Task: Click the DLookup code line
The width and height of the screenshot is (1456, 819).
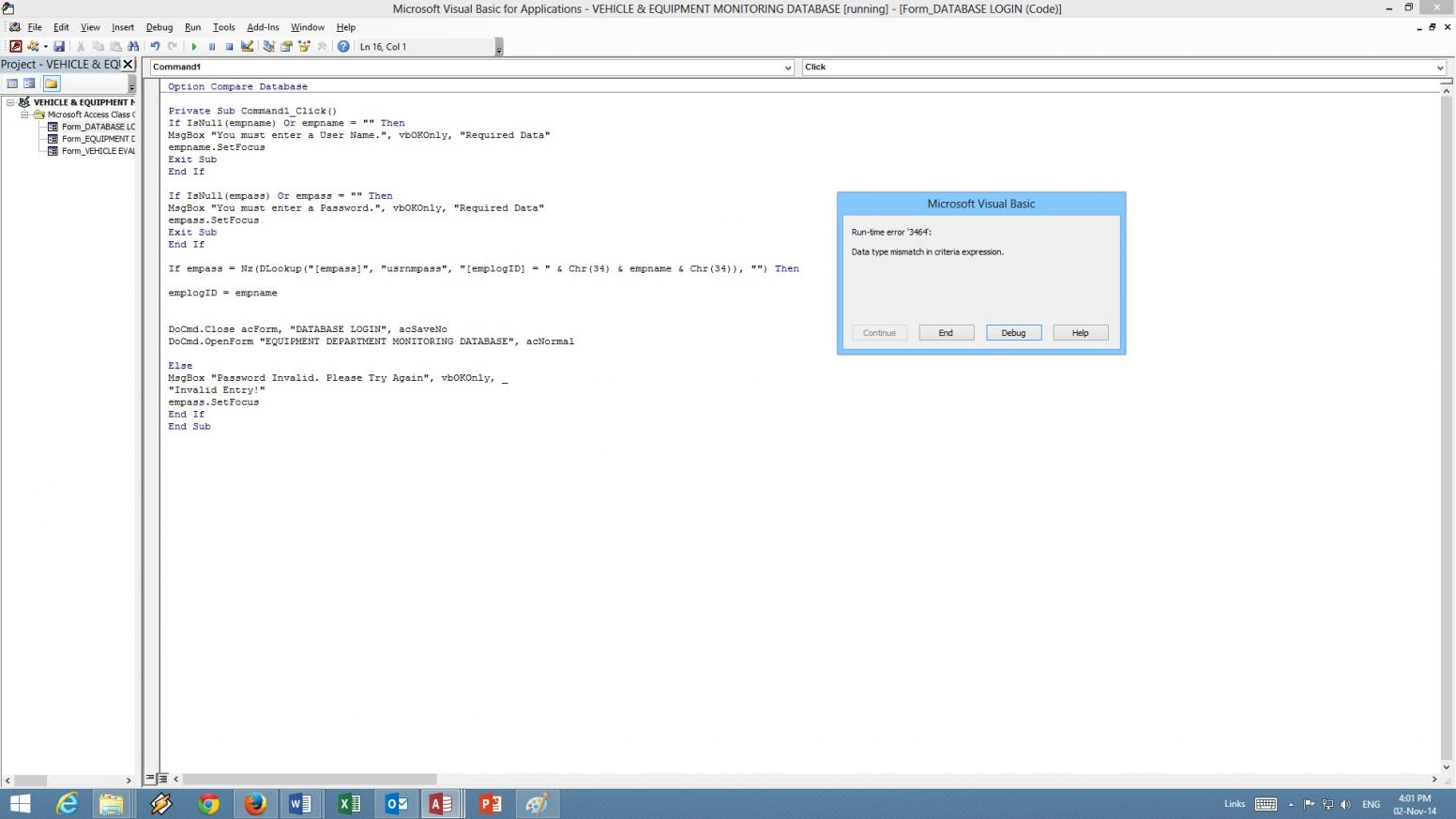Action: (483, 268)
